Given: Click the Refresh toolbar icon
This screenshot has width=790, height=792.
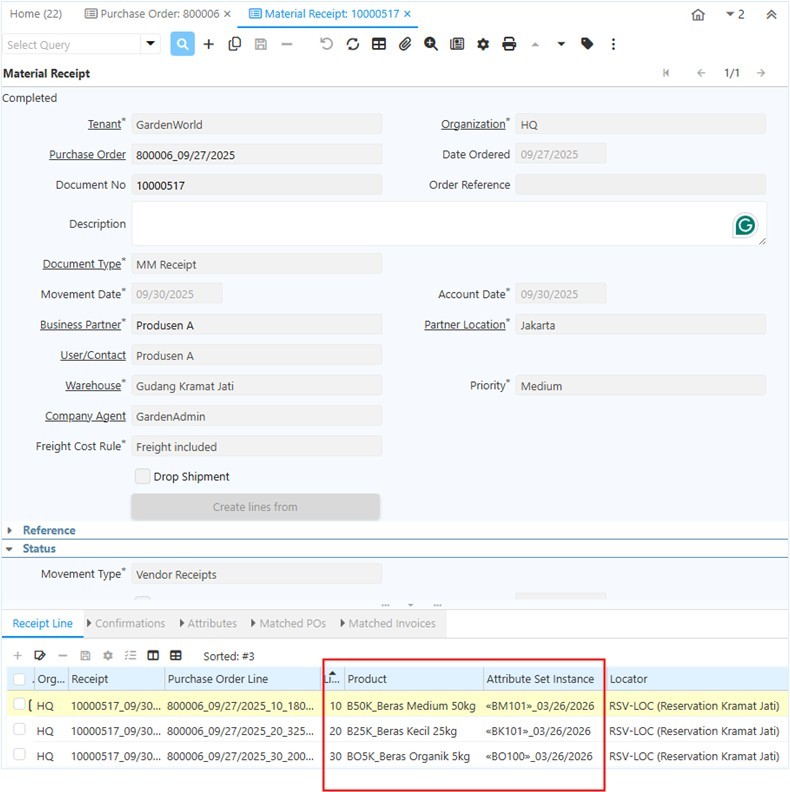Looking at the screenshot, I should [x=353, y=44].
